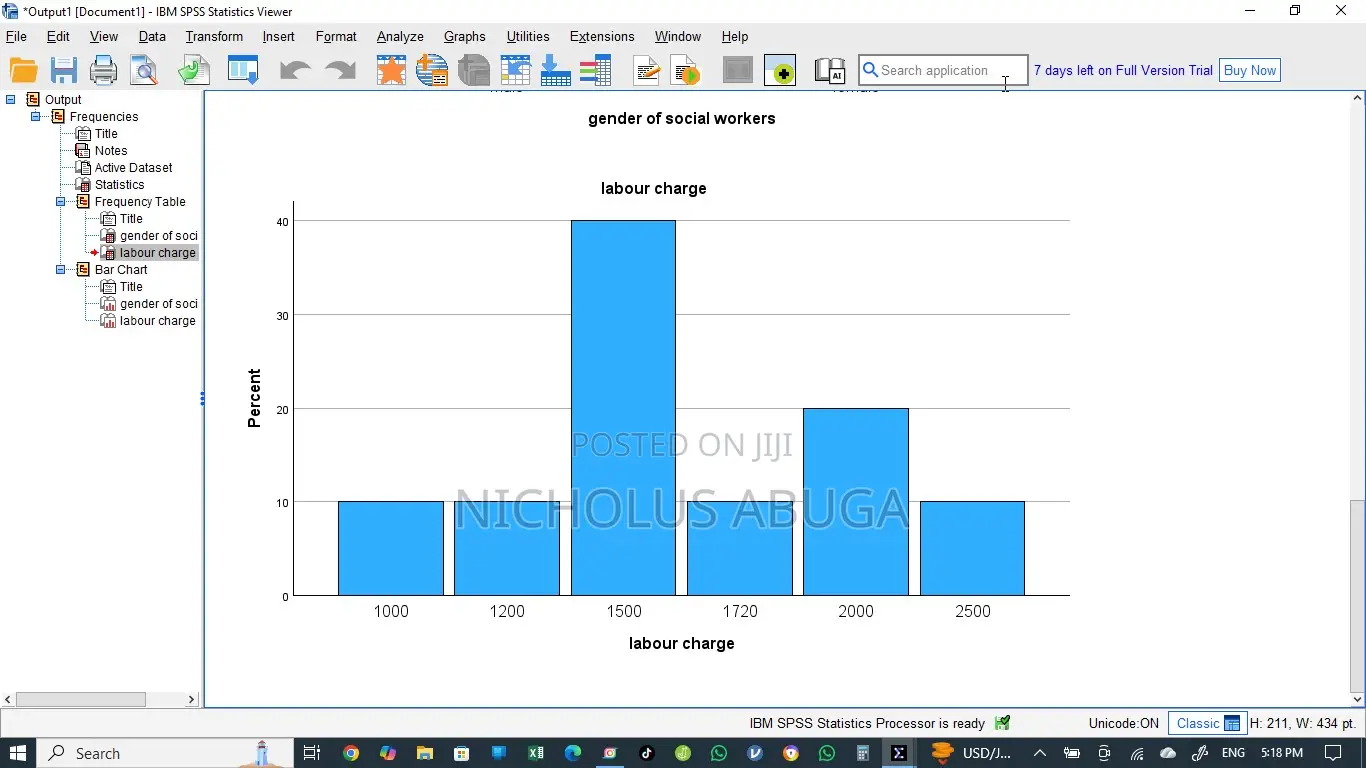The width and height of the screenshot is (1366, 768).
Task: Click the processor ready status icon
Action: (x=1003, y=723)
